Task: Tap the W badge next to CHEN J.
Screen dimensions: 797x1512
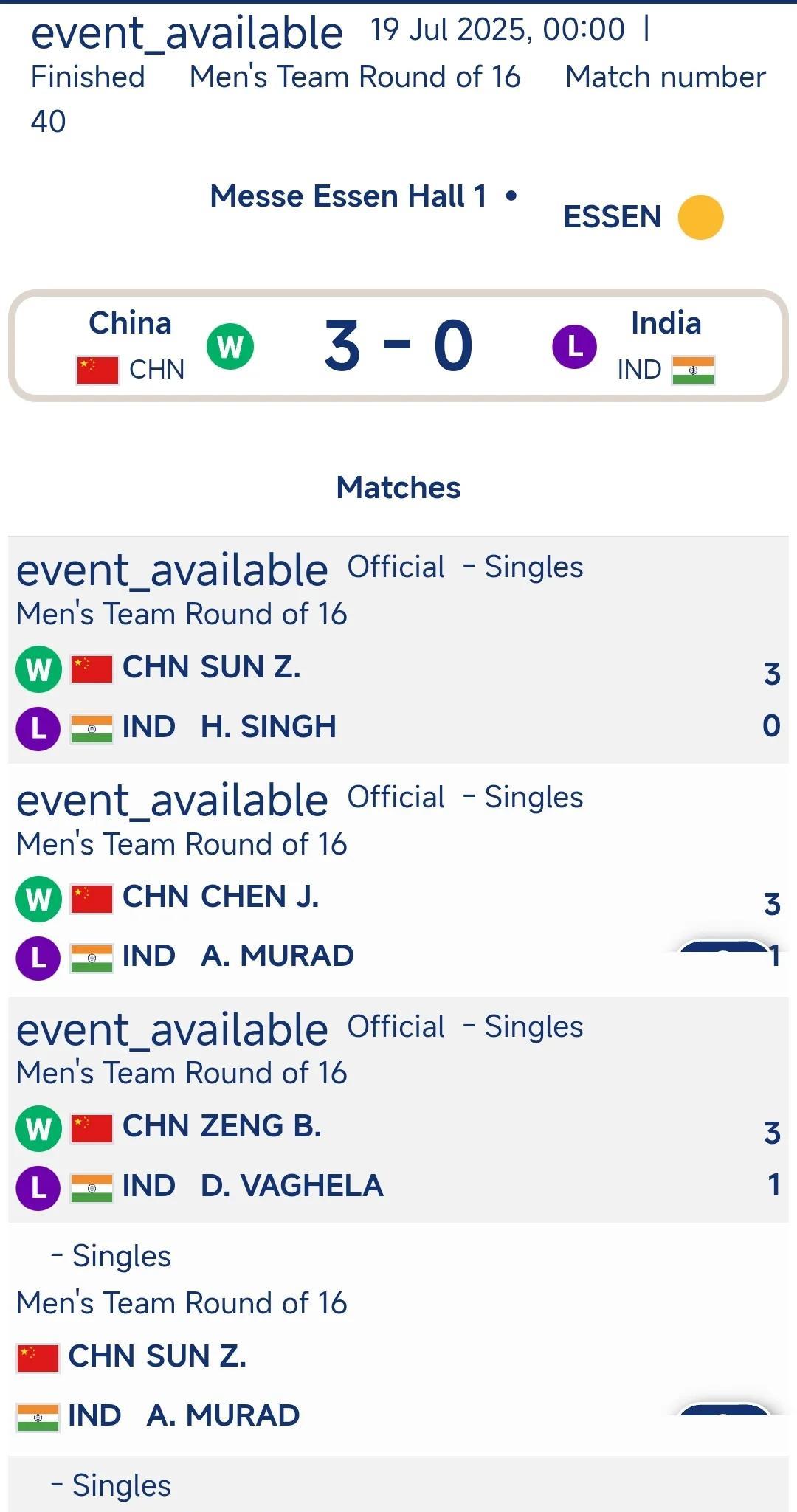Action: (x=38, y=899)
